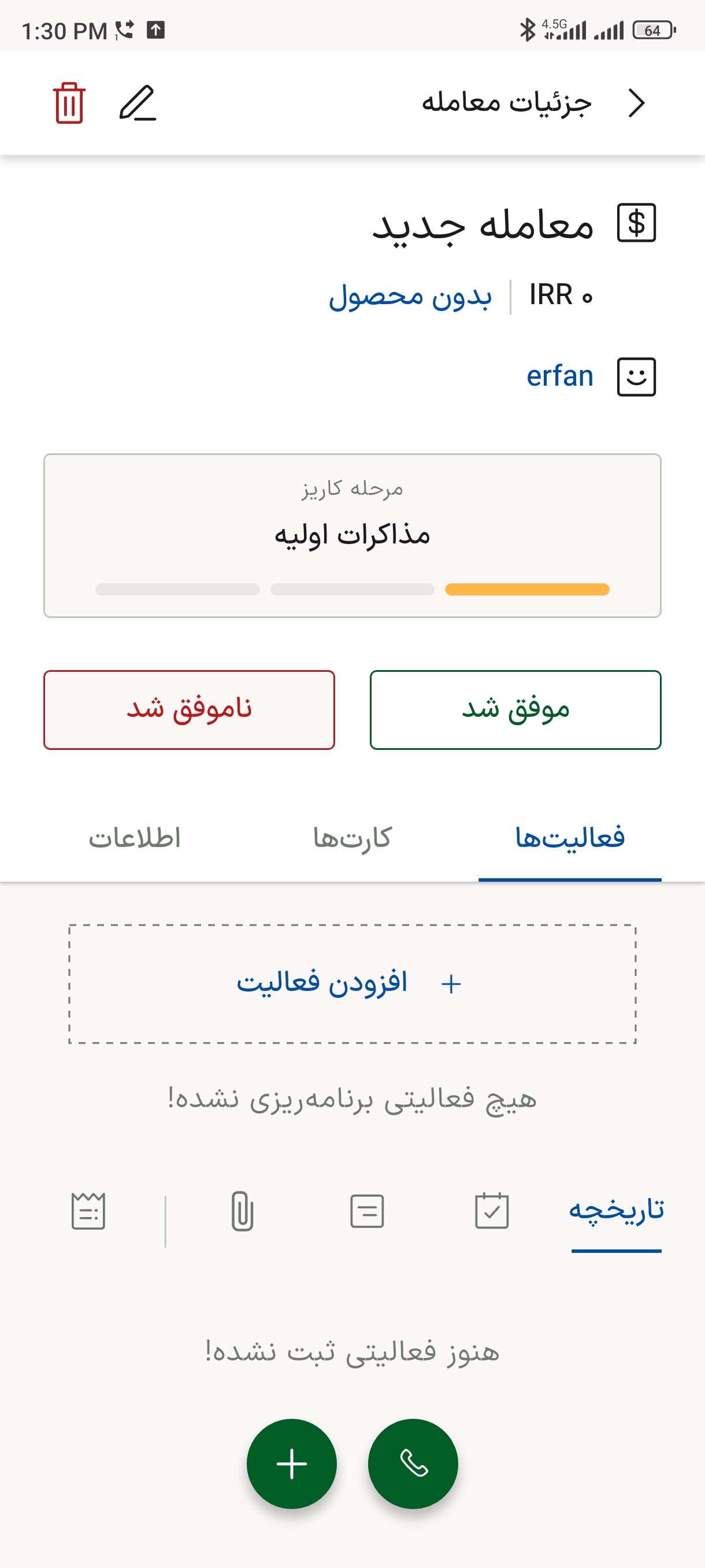This screenshot has height=1568, width=705.
Task: Go back using the header chevron arrow
Action: [636, 103]
